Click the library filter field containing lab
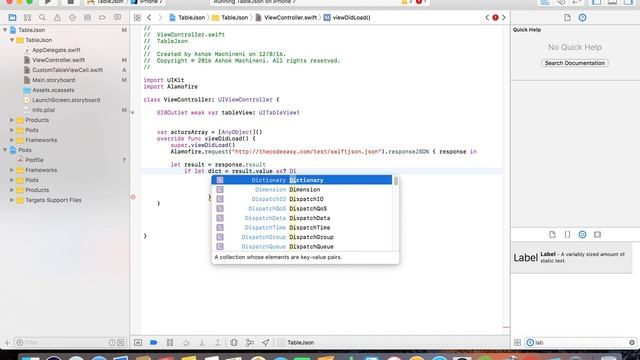Screen dimensions: 640x360 click(580, 342)
